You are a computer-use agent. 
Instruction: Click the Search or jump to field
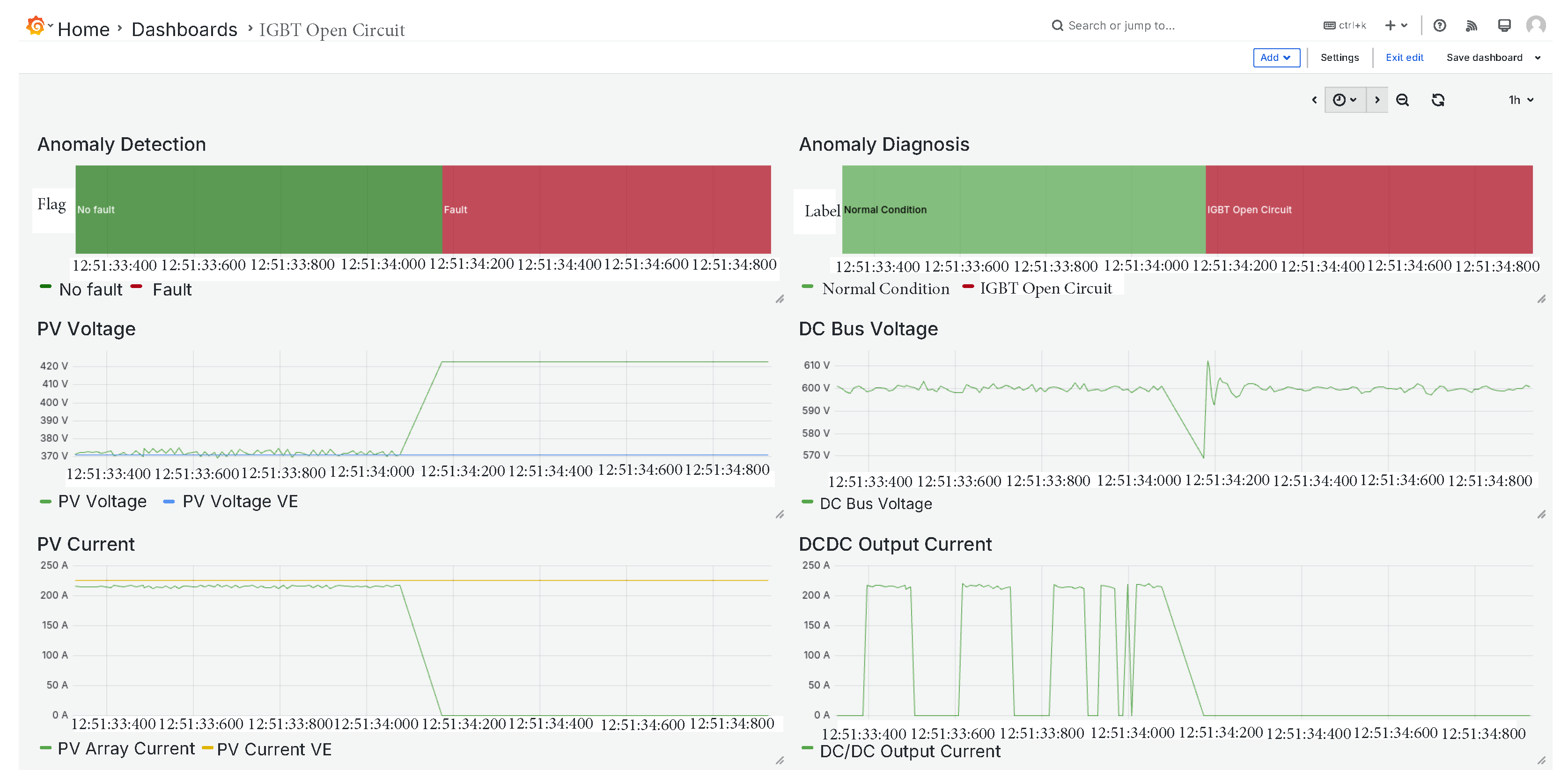(1120, 26)
